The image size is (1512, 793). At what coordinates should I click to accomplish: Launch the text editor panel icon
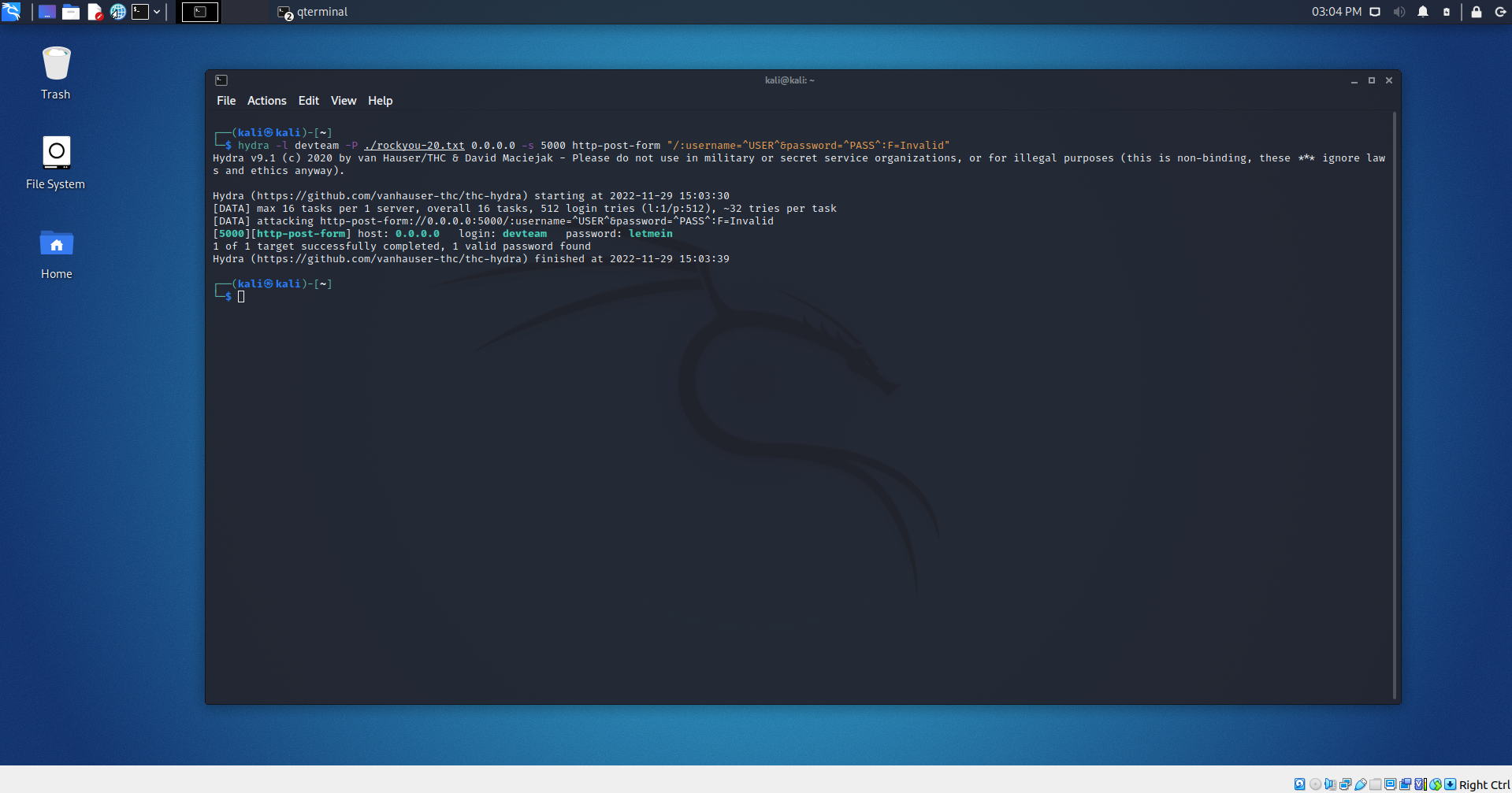tap(95, 12)
